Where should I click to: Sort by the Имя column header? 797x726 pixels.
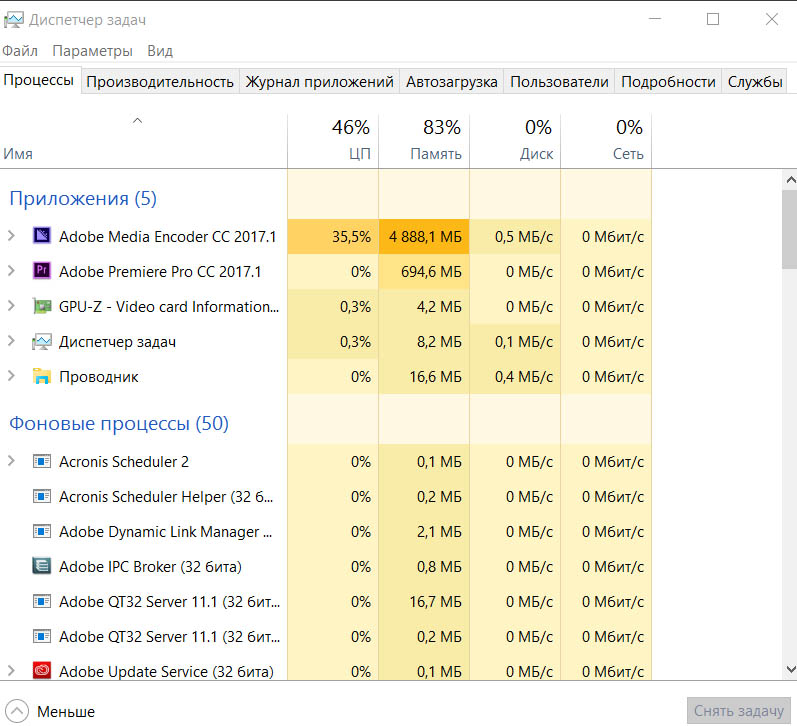(x=143, y=141)
